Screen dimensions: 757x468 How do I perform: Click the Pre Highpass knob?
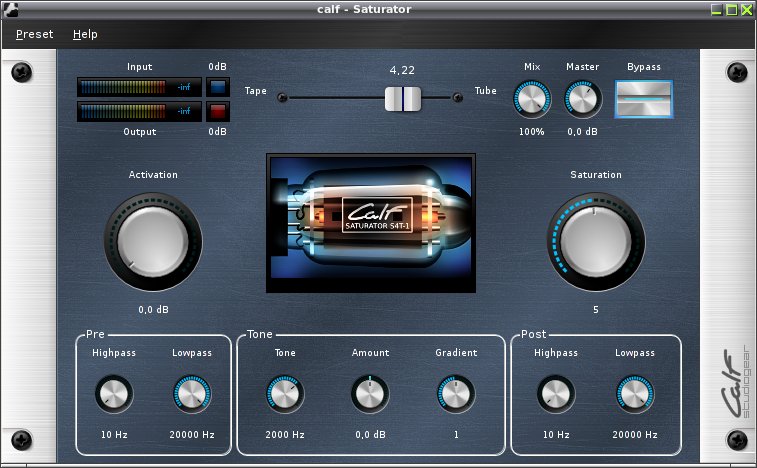point(114,394)
